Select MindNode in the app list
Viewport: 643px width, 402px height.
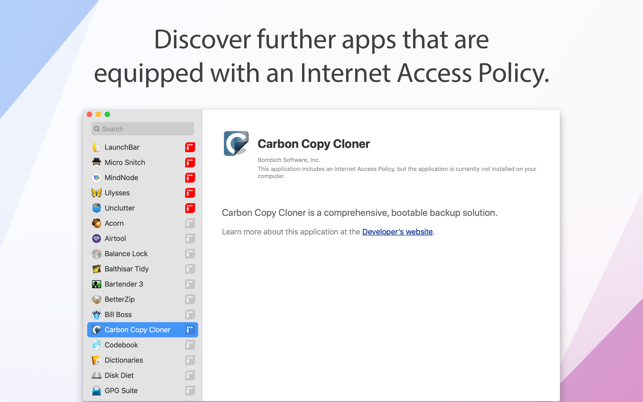coord(142,178)
